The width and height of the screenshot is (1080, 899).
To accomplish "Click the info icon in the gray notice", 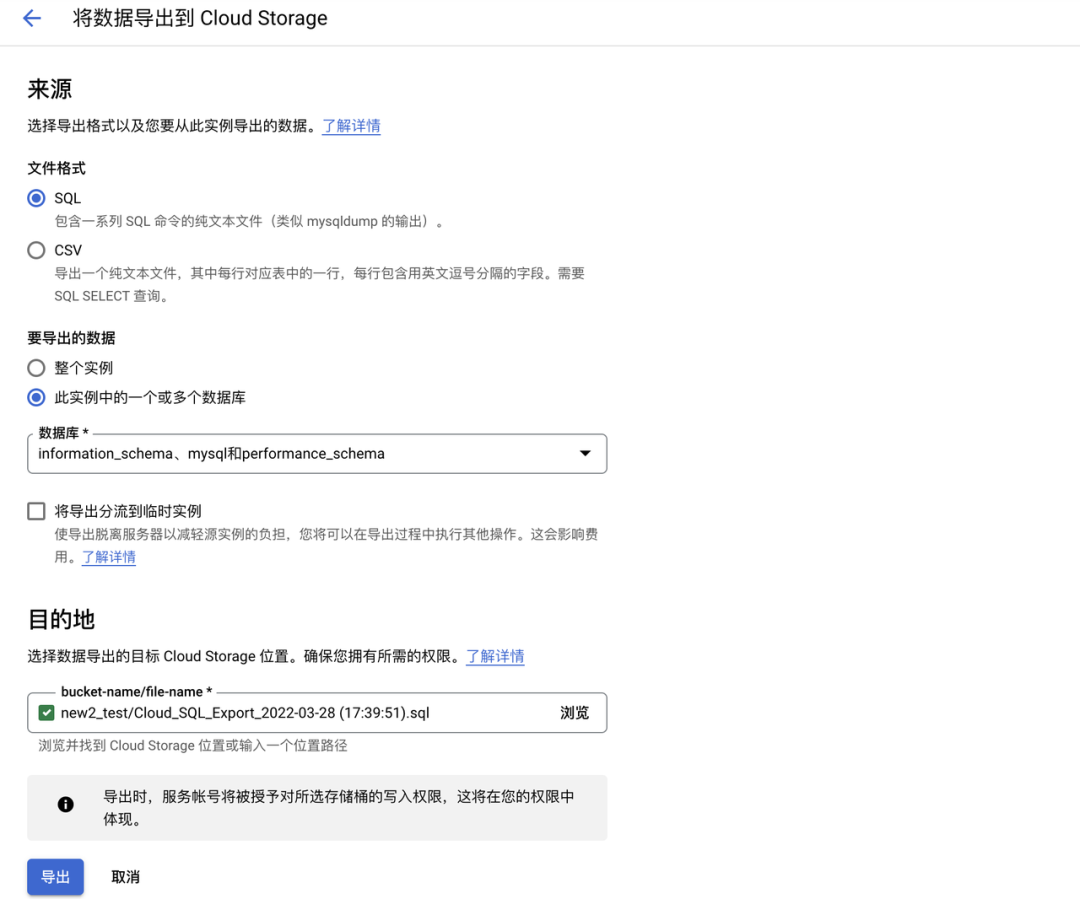I will pos(65,804).
